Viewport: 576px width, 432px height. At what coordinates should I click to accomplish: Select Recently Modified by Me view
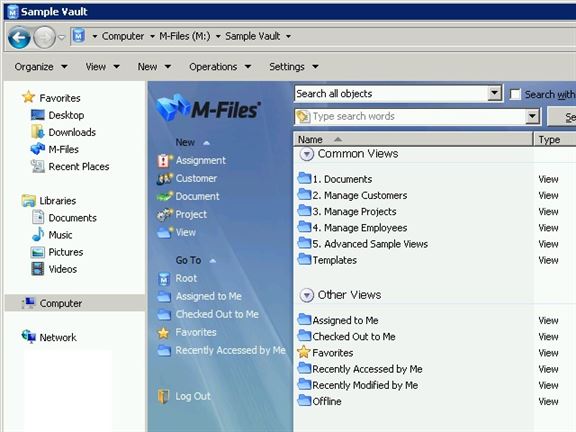[x=358, y=385]
